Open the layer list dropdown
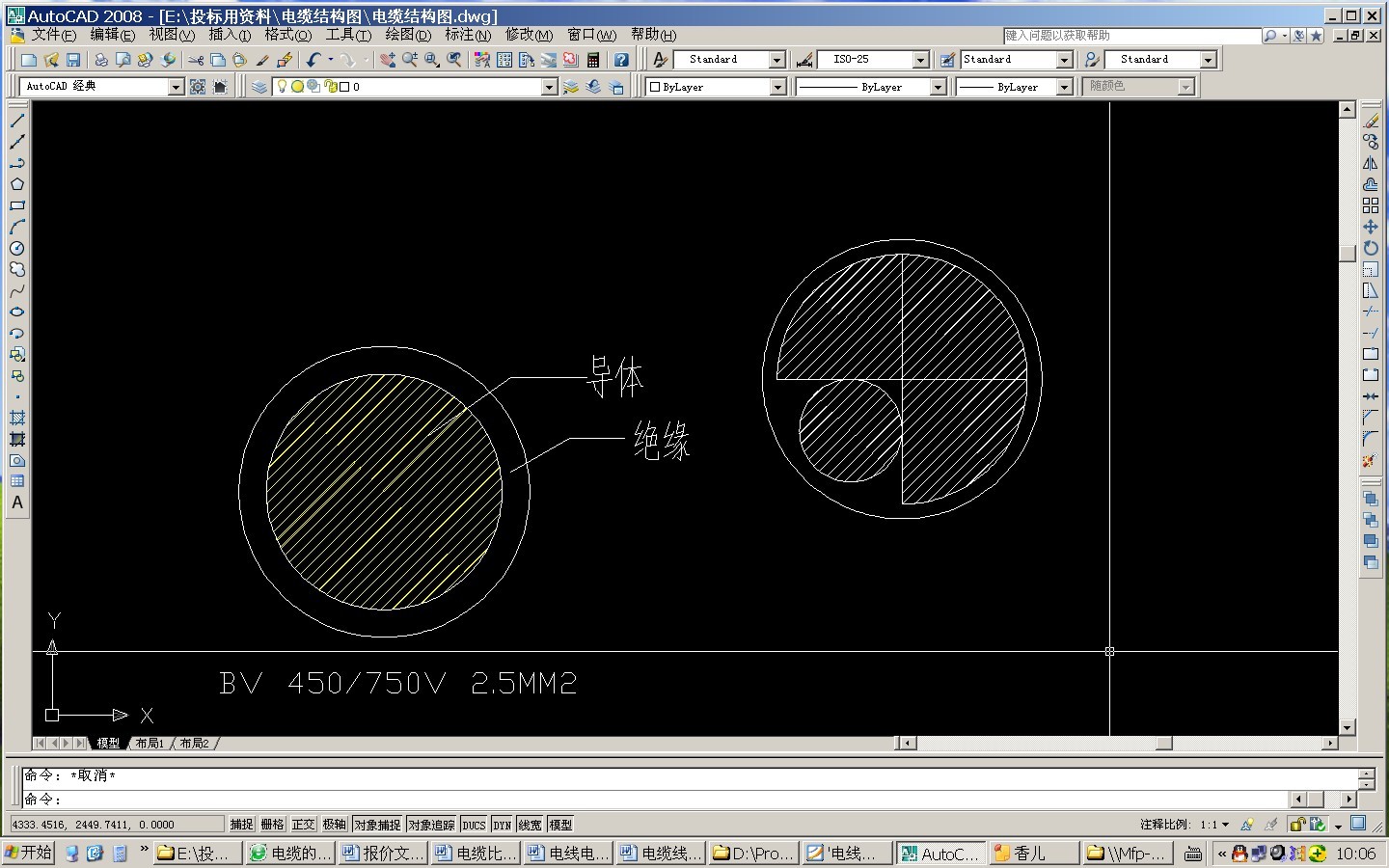 coord(549,87)
